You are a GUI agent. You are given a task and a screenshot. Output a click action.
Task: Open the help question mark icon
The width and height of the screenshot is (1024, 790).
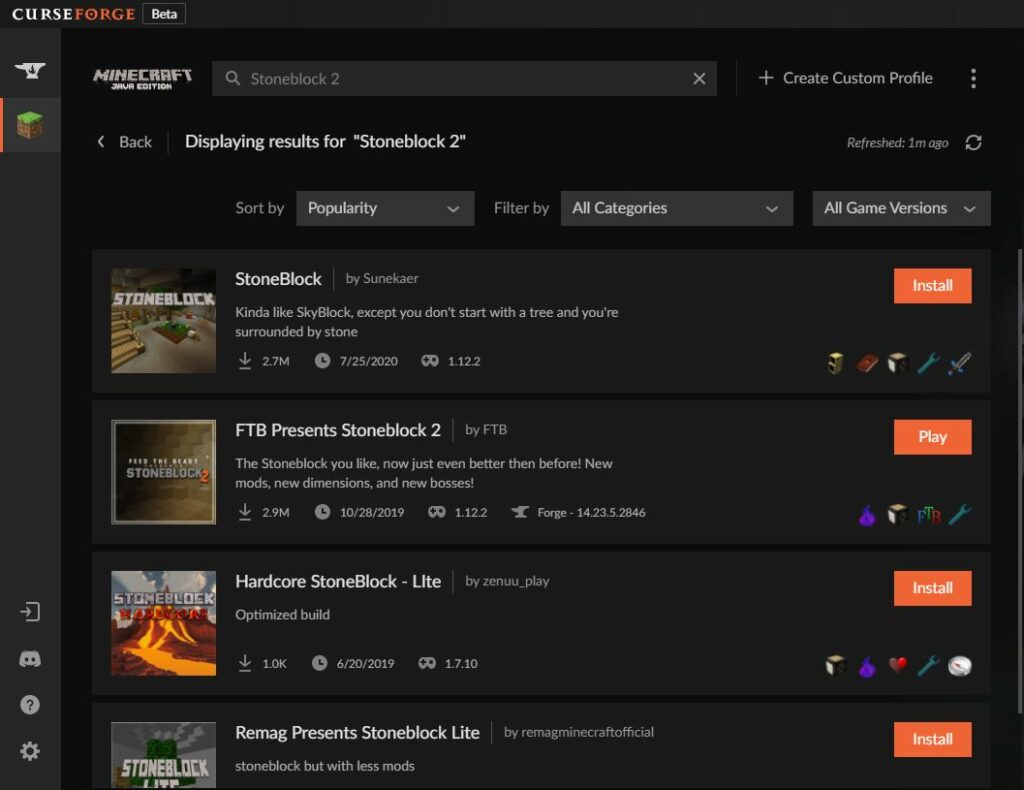pyautogui.click(x=30, y=704)
